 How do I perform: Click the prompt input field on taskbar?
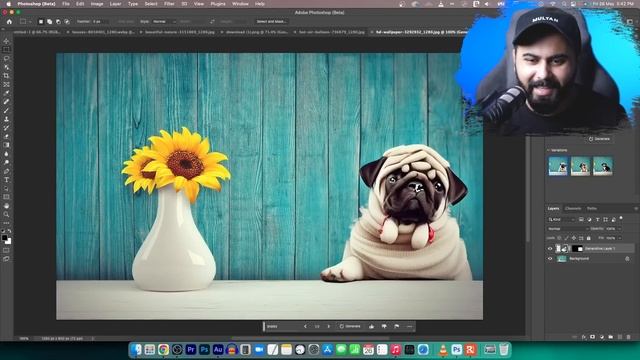pyautogui.click(x=282, y=327)
